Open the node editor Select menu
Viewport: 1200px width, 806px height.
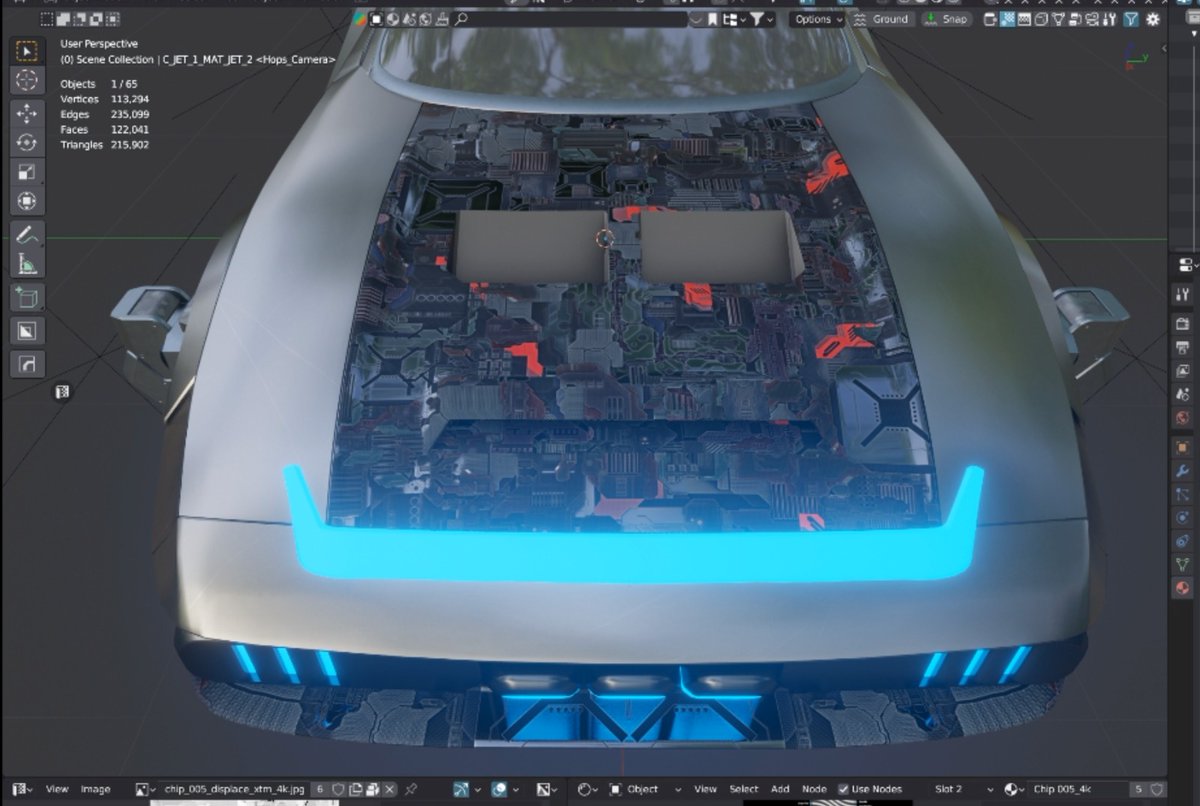743,789
